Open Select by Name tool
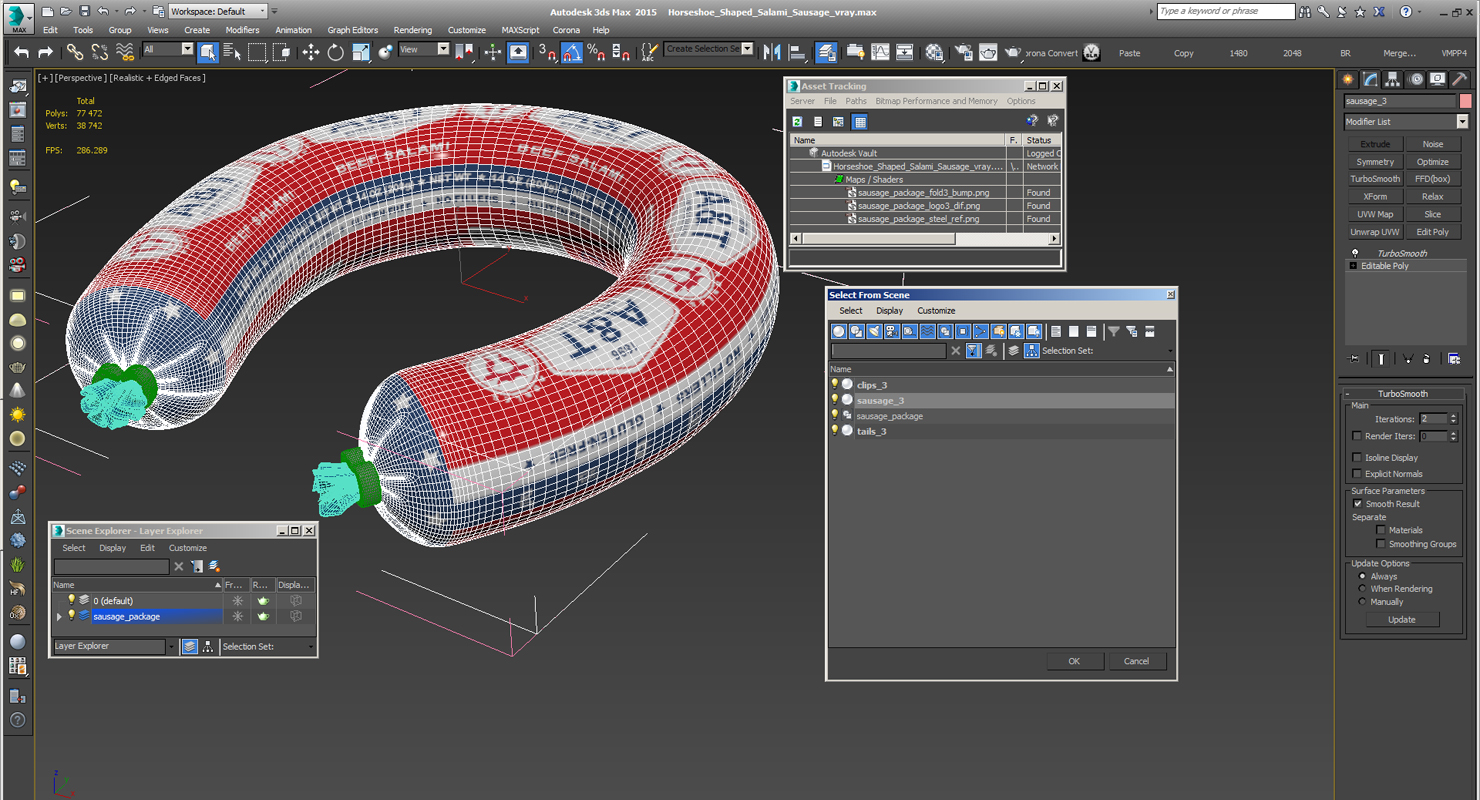The width and height of the screenshot is (1480, 800). tap(232, 52)
